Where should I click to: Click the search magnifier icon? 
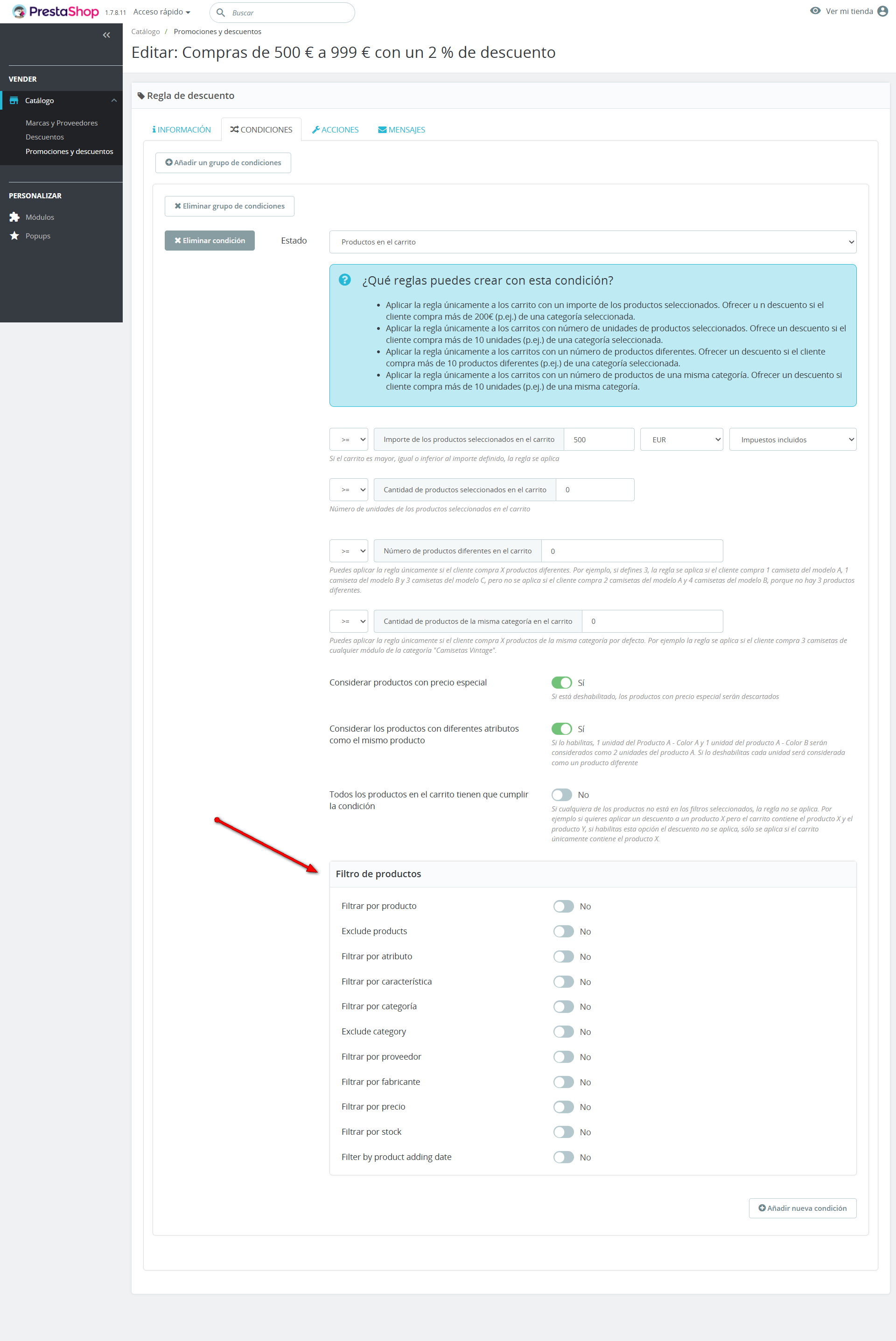[221, 13]
